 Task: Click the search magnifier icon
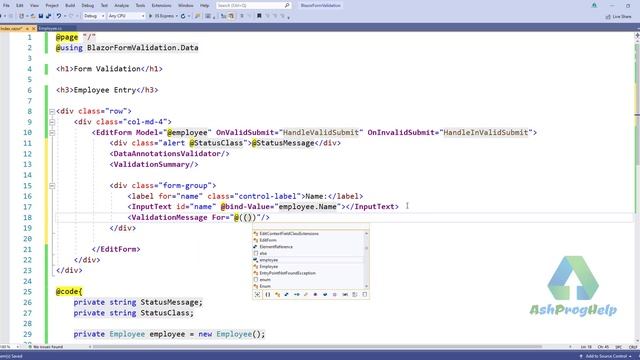pyautogui.click(x=287, y=6)
